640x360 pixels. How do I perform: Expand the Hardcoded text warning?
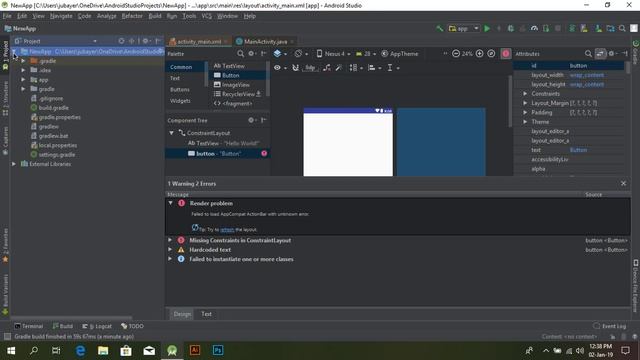tap(170, 249)
